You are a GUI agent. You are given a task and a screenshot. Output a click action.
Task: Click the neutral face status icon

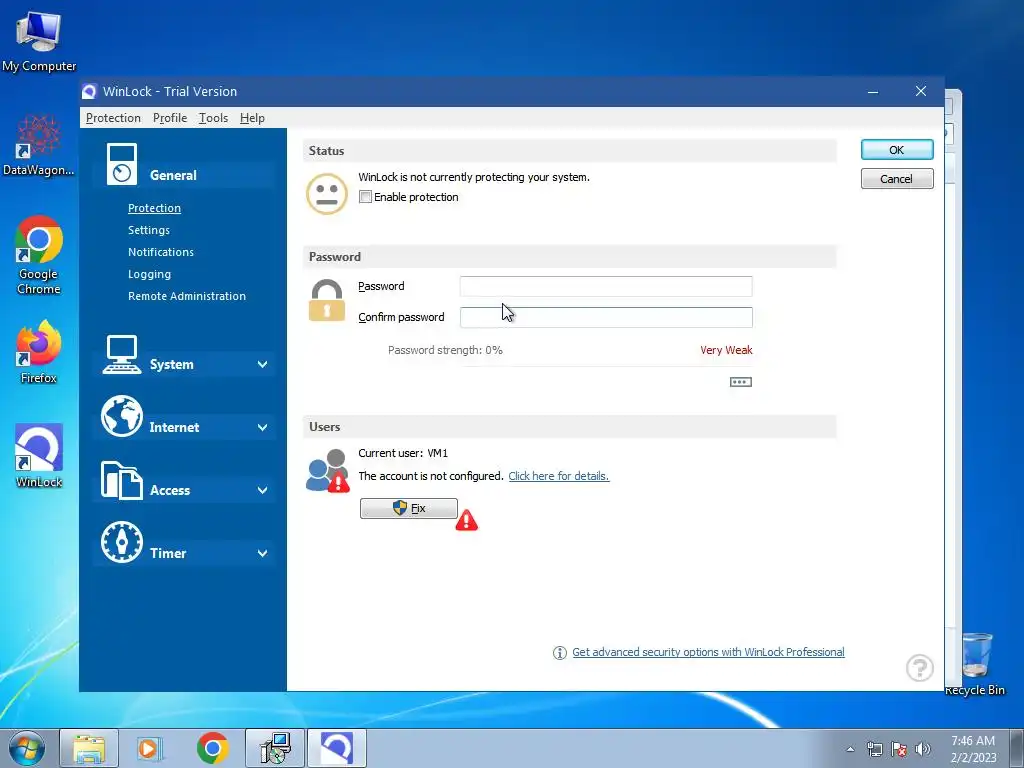click(x=327, y=193)
